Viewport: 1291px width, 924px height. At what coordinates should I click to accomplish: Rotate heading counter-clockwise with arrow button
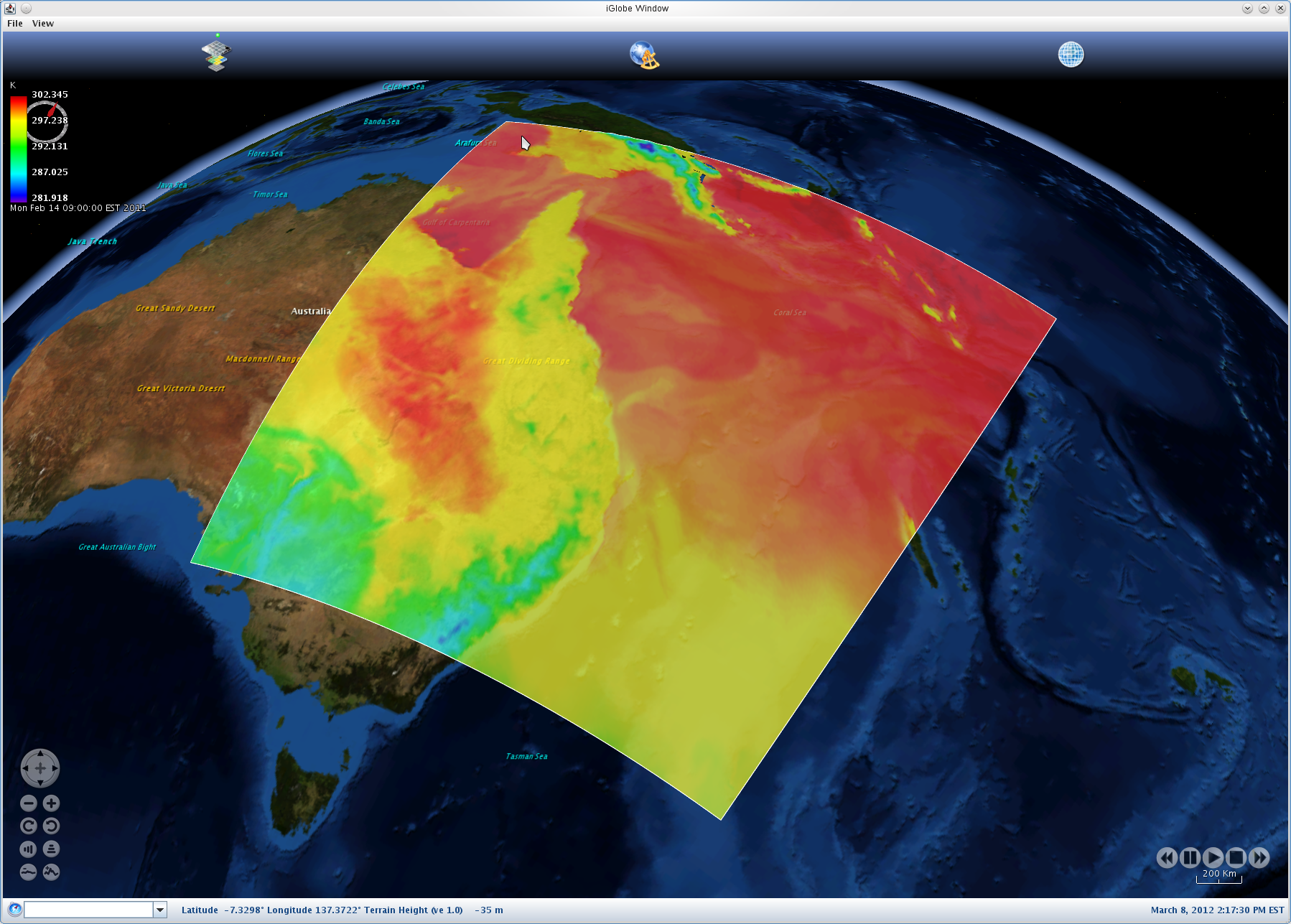(51, 826)
